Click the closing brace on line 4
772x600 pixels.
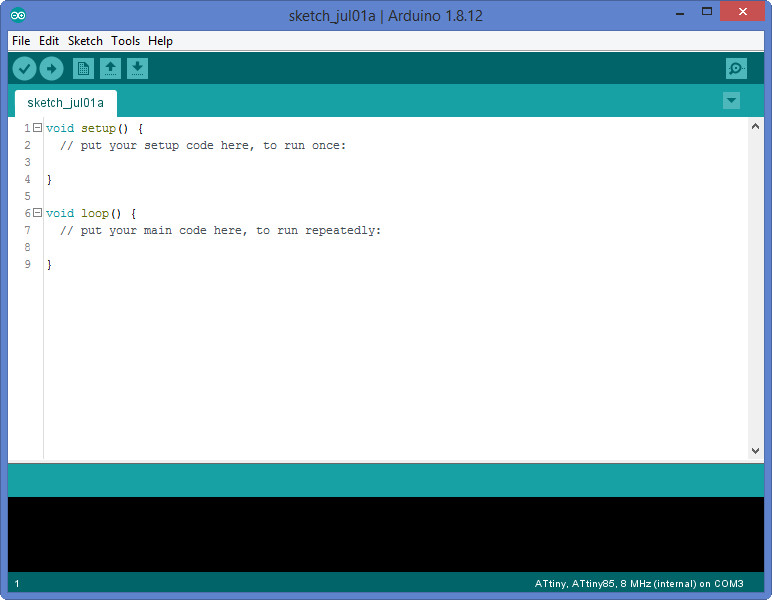point(49,180)
